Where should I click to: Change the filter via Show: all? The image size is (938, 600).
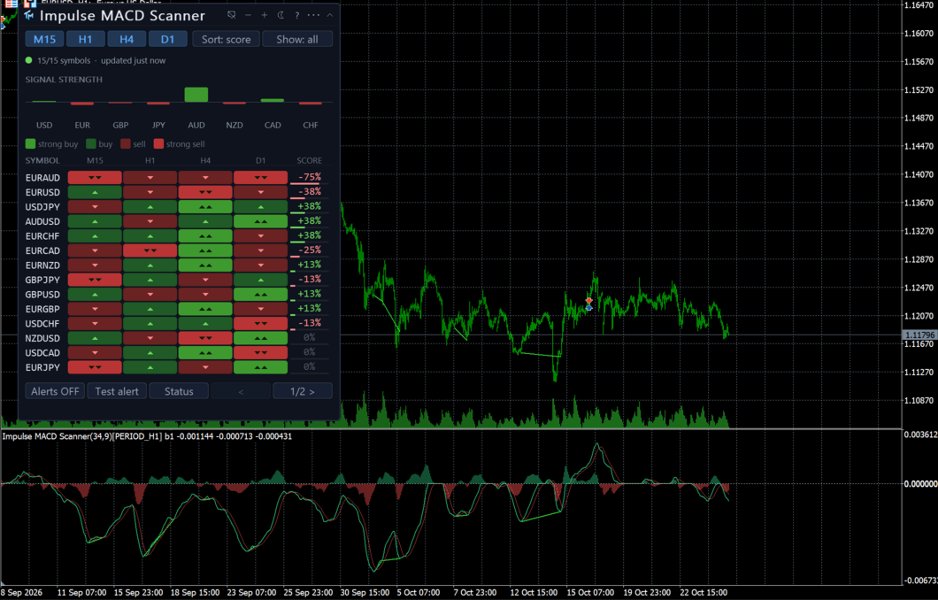[297, 39]
